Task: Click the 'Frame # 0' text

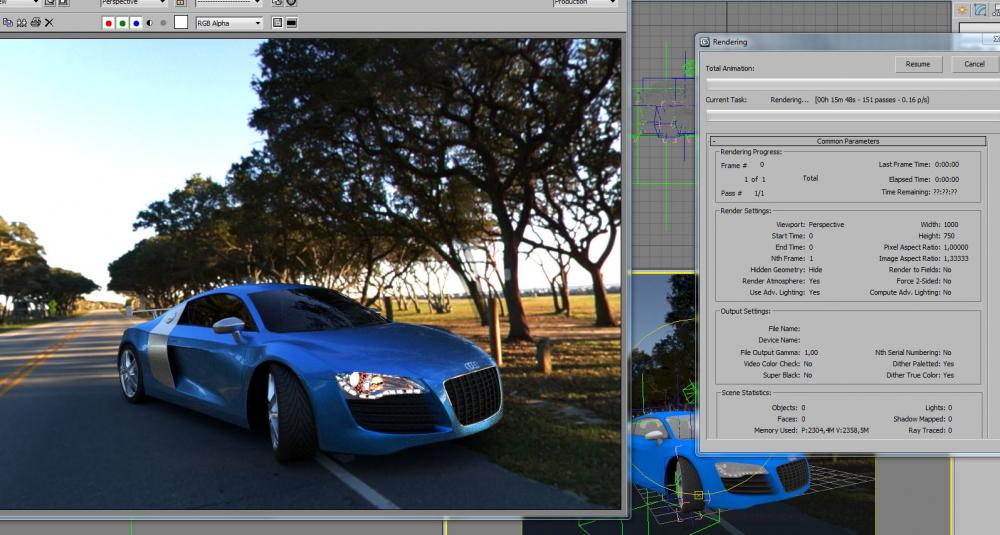Action: (x=742, y=165)
